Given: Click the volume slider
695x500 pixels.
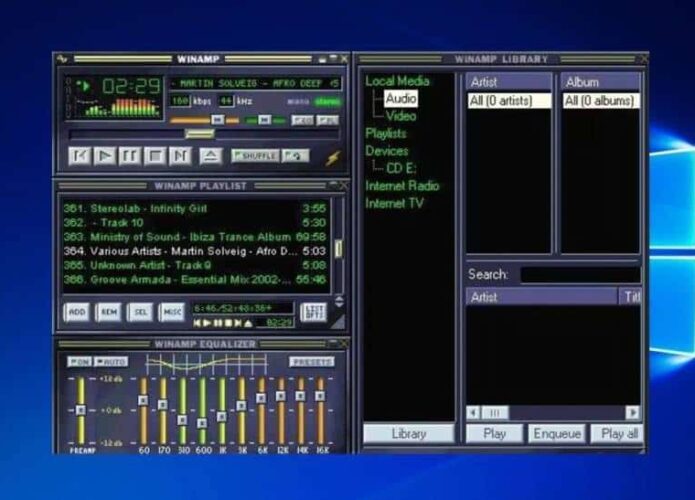Looking at the screenshot, I should click(204, 120).
